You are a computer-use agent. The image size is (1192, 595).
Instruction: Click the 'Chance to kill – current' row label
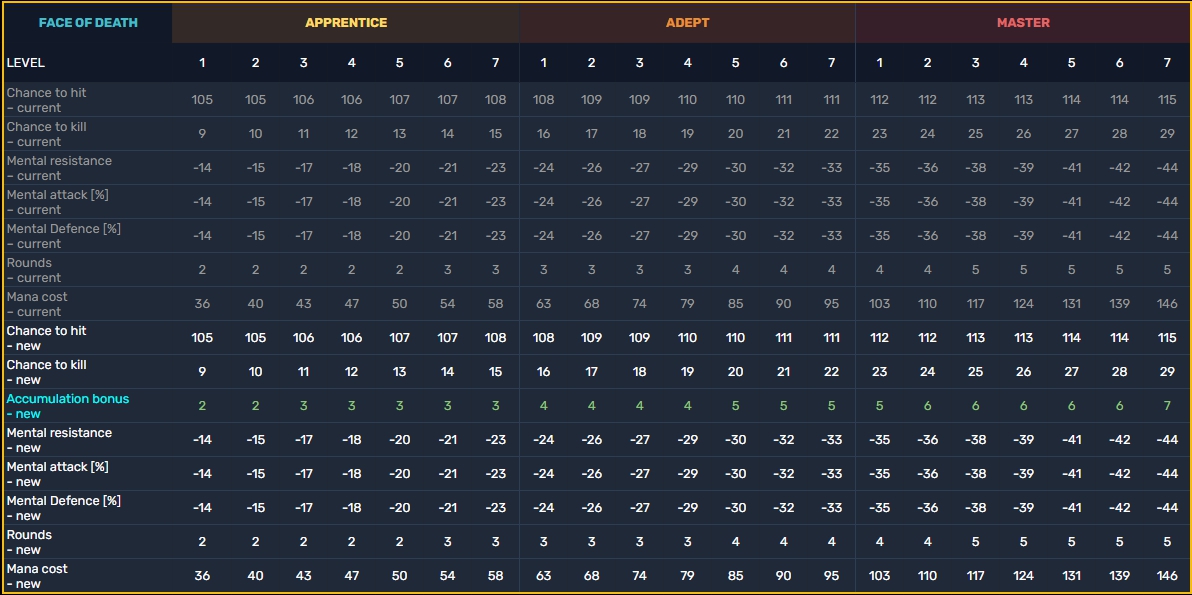pyautogui.click(x=46, y=134)
